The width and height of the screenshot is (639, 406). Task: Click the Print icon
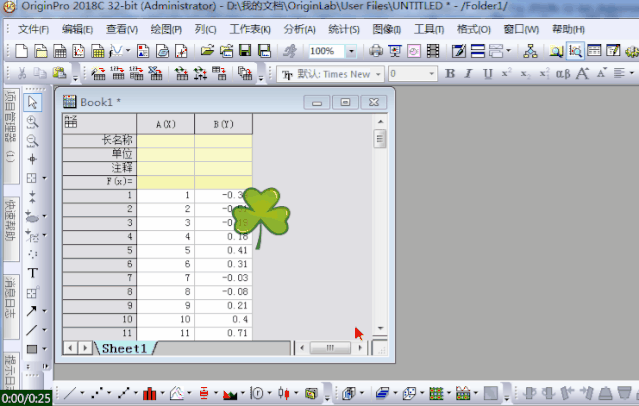click(376, 51)
